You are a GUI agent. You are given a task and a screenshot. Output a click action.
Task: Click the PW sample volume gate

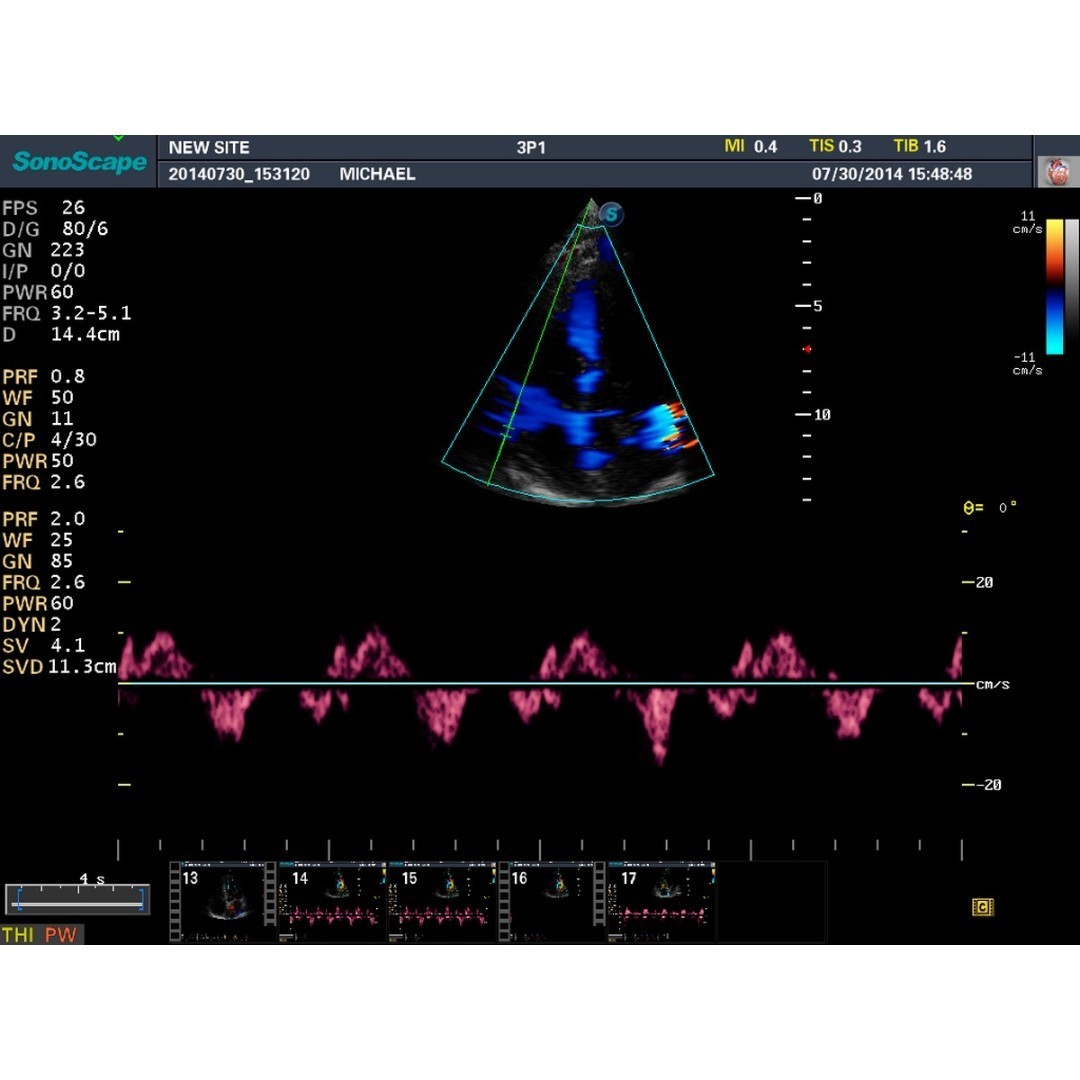point(507,432)
